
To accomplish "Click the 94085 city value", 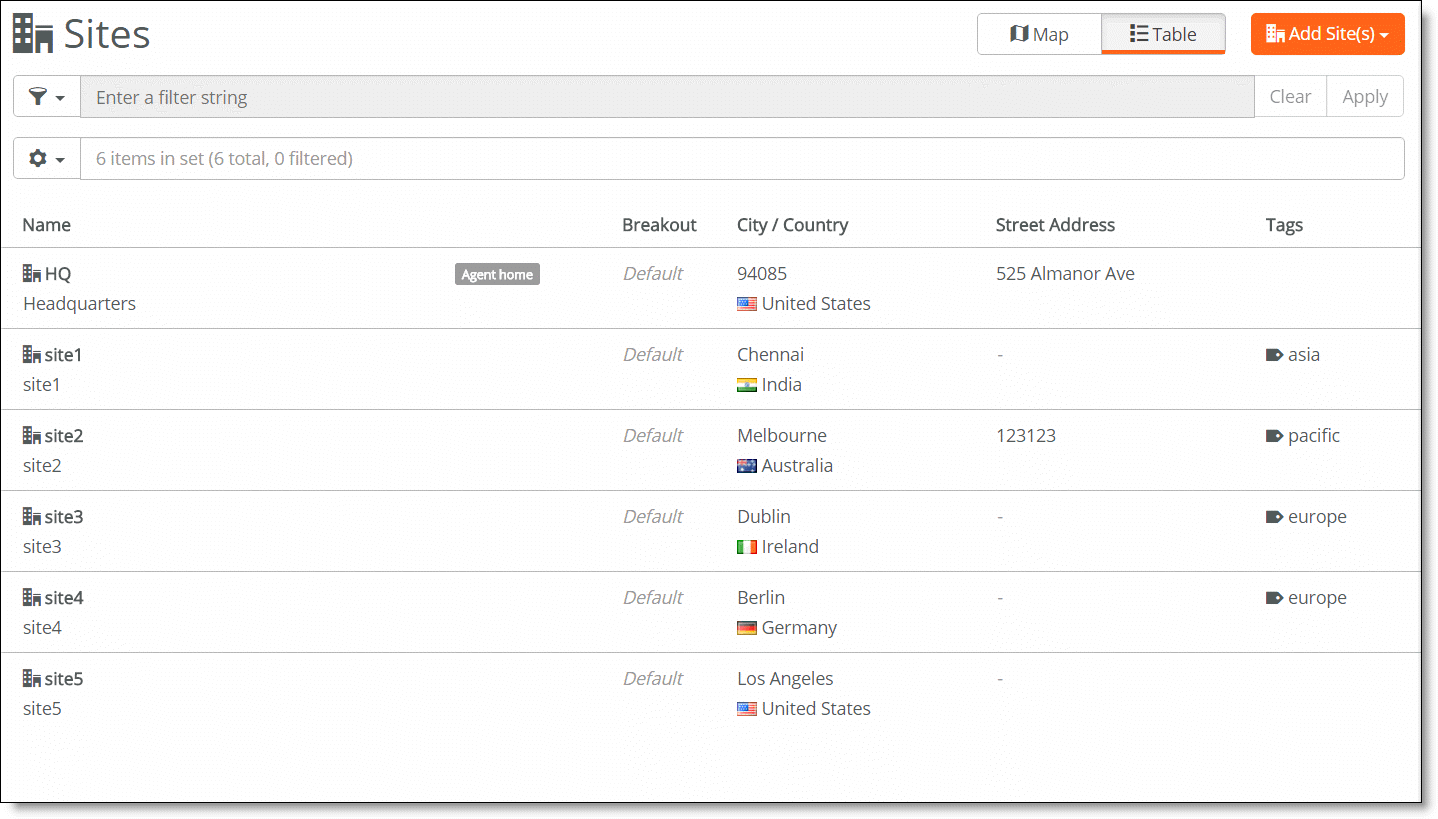I will coord(762,274).
